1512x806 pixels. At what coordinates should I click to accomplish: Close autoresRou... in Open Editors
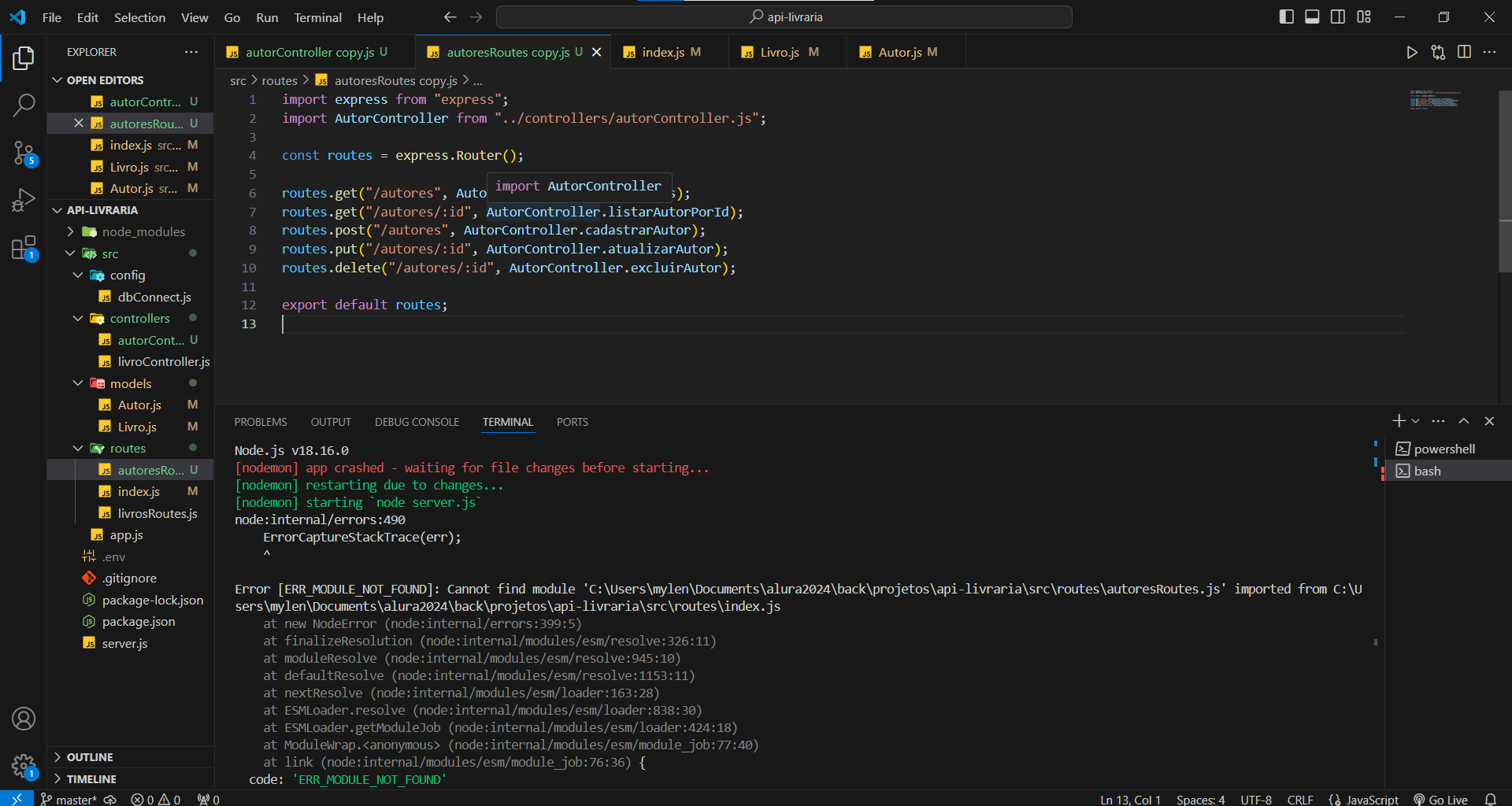[78, 123]
